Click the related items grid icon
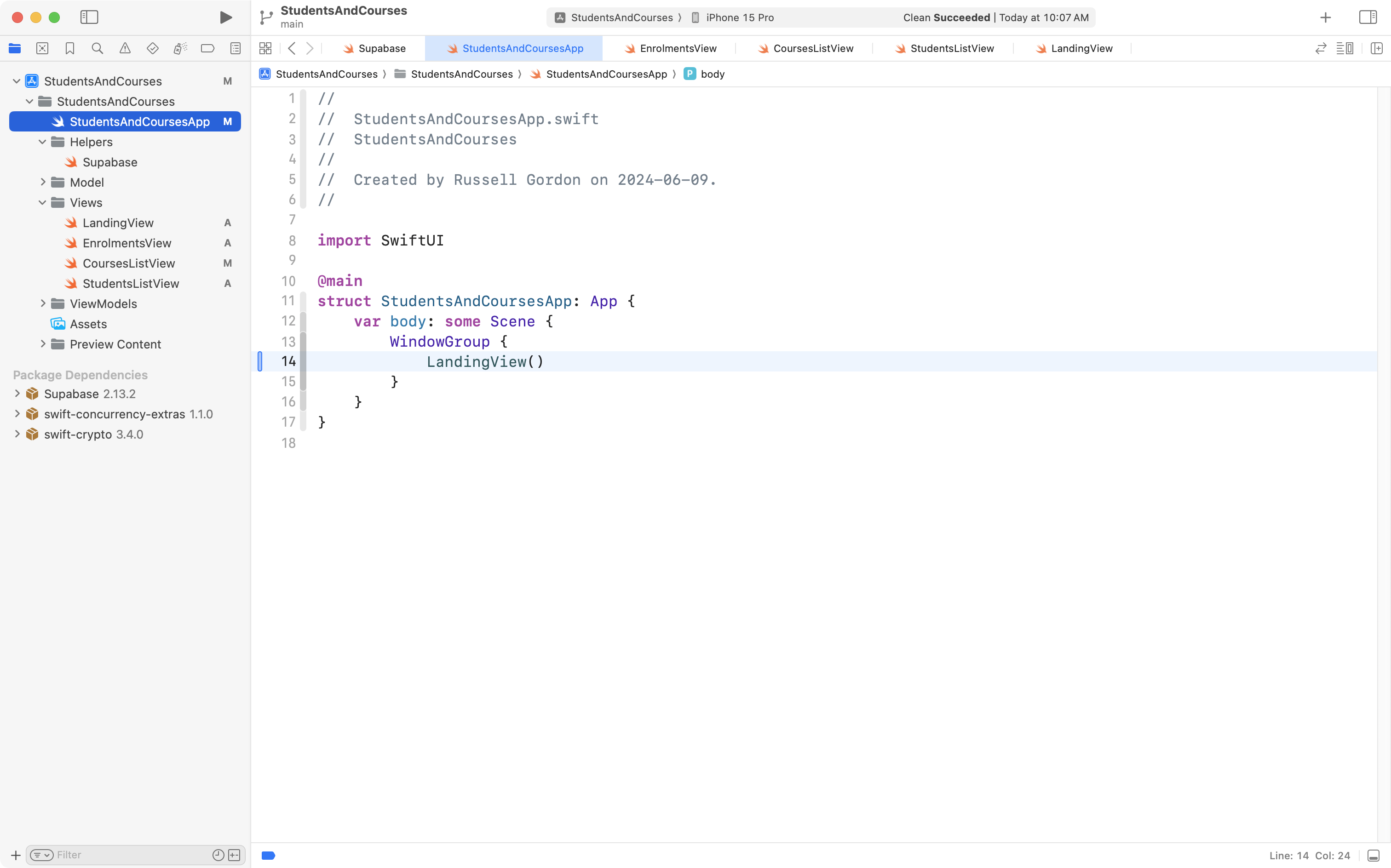The width and height of the screenshot is (1391, 868). 265,48
